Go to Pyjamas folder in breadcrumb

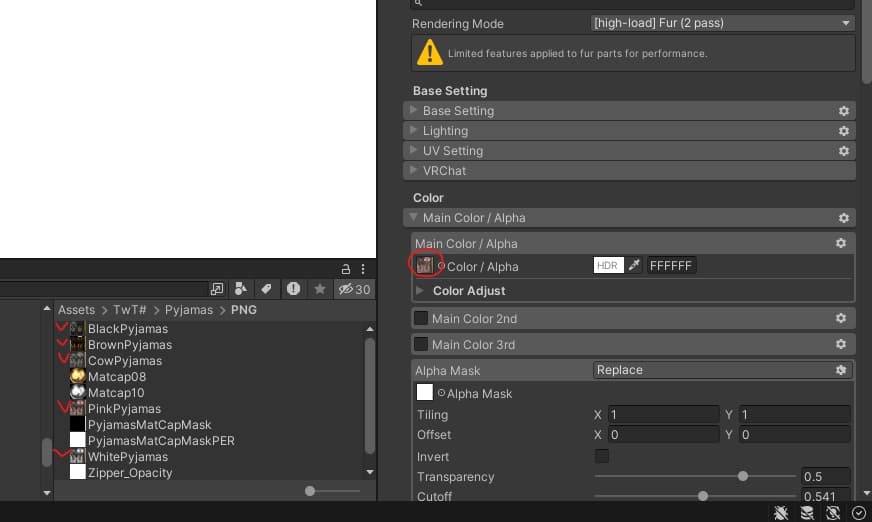tap(189, 310)
